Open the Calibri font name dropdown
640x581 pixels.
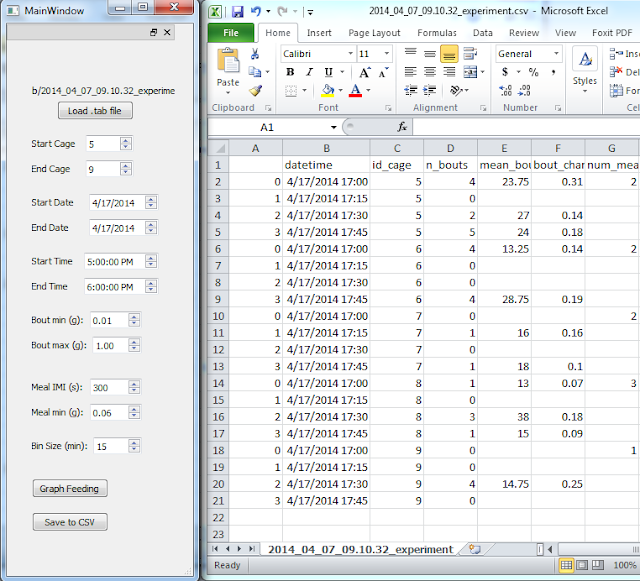(x=350, y=53)
